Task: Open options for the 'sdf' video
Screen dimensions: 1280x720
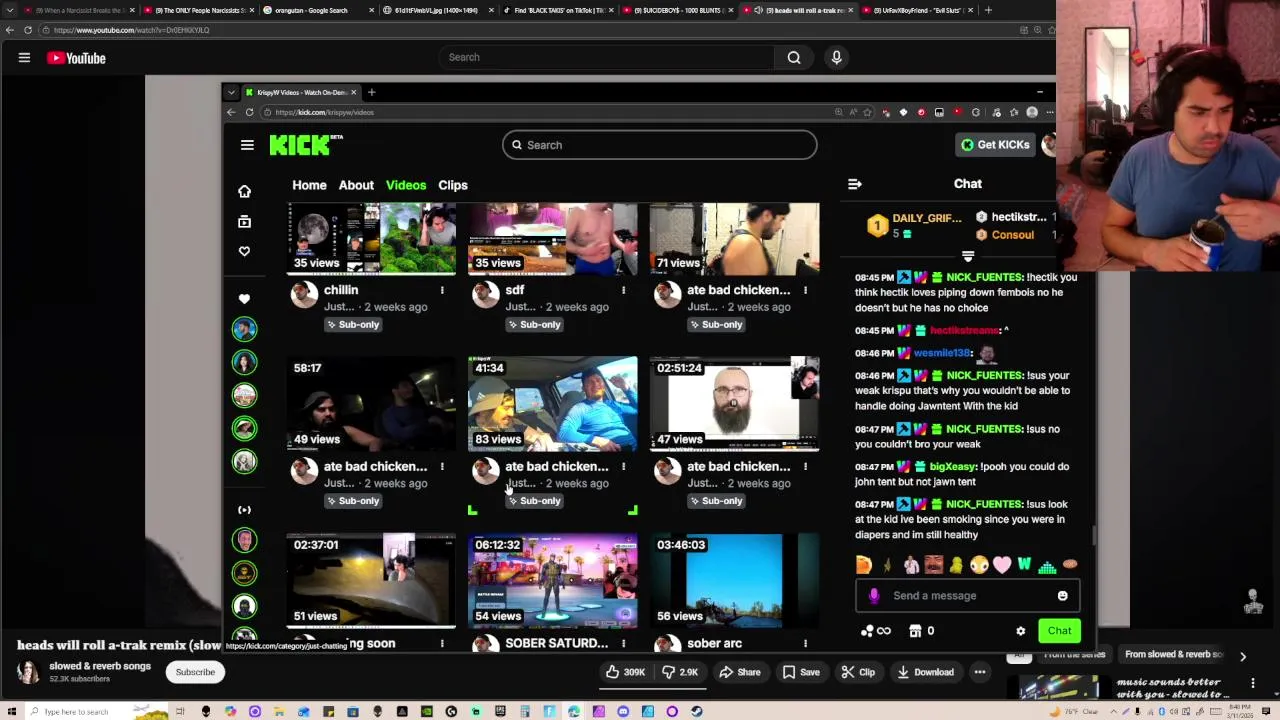Action: [623, 290]
